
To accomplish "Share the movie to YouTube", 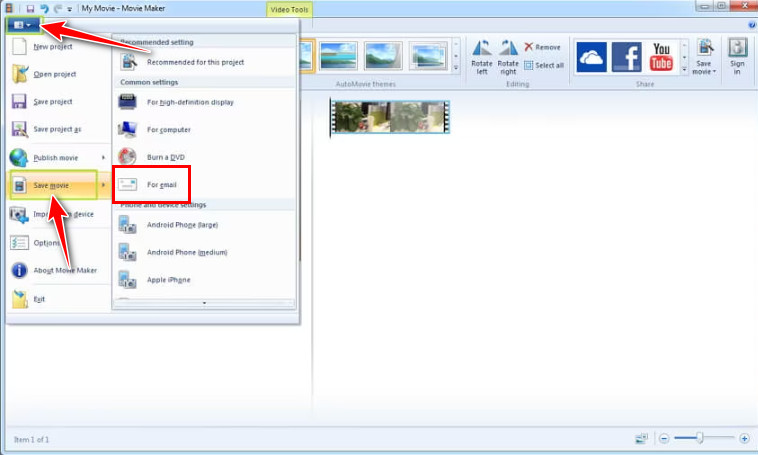I will click(662, 57).
